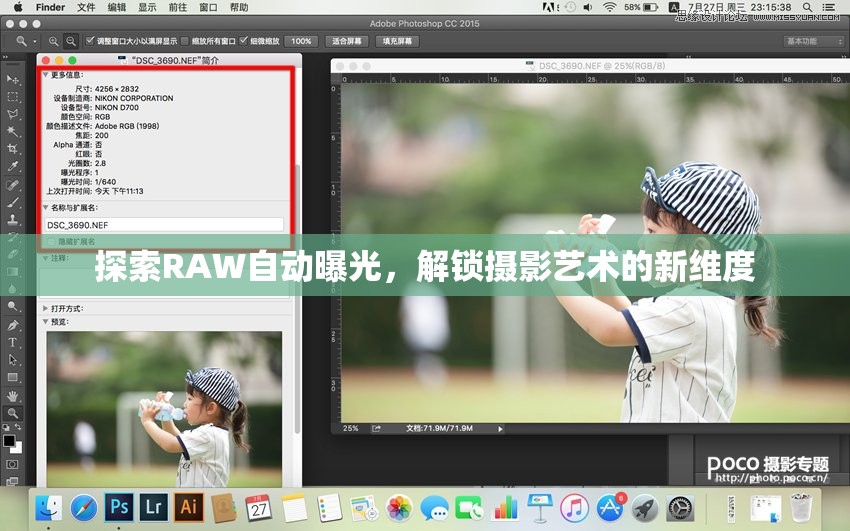Screen dimensions: 850x531
Task: Collapse the 预览 section
Action: pyautogui.click(x=46, y=322)
